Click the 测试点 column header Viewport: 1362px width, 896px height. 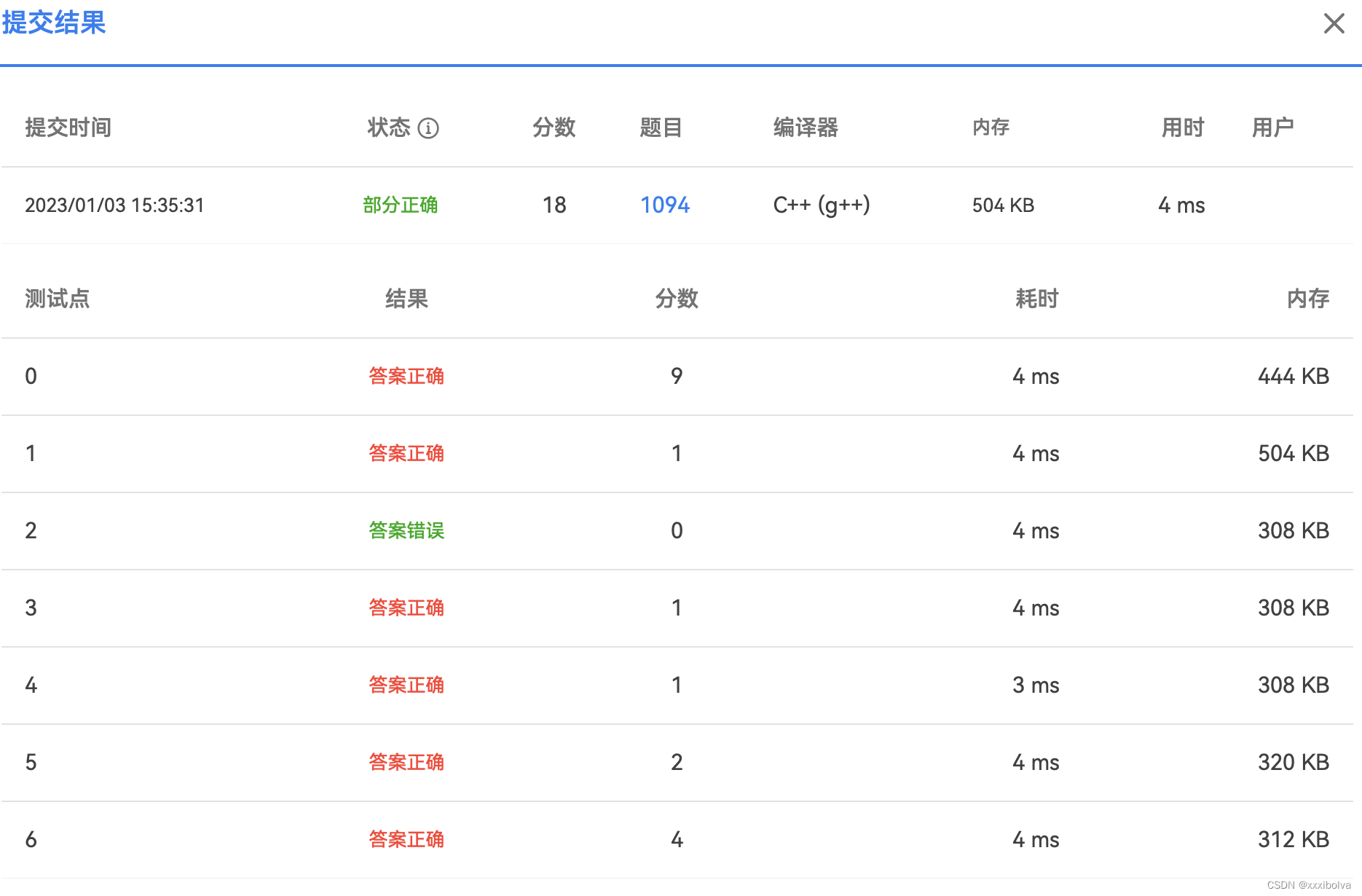tap(57, 299)
